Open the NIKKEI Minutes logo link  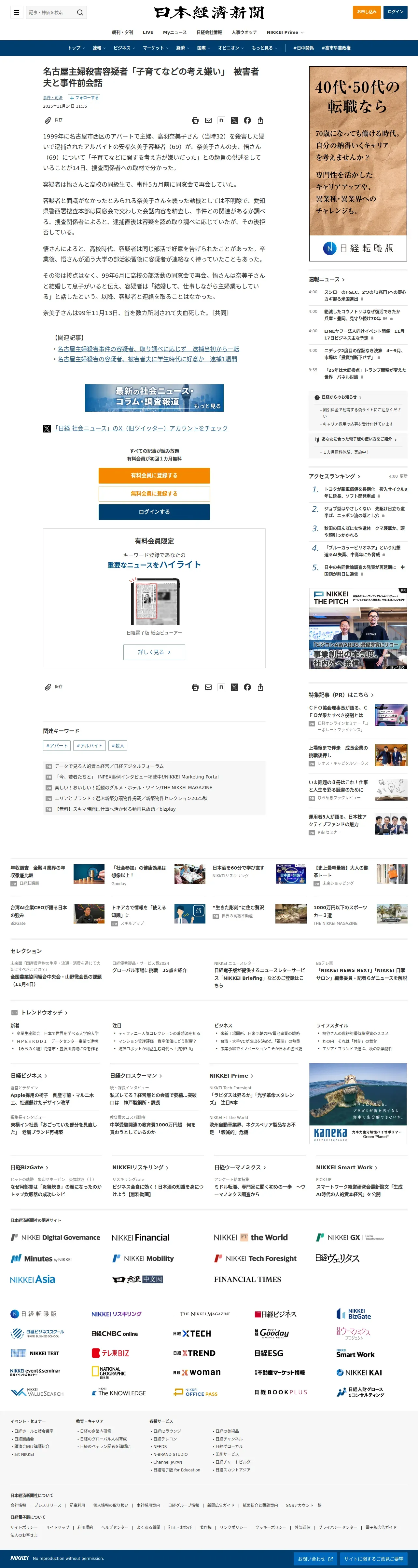coord(41,1259)
